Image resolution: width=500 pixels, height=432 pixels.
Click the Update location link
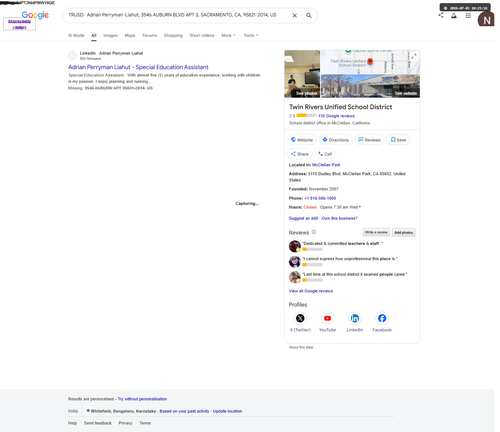pyautogui.click(x=227, y=411)
